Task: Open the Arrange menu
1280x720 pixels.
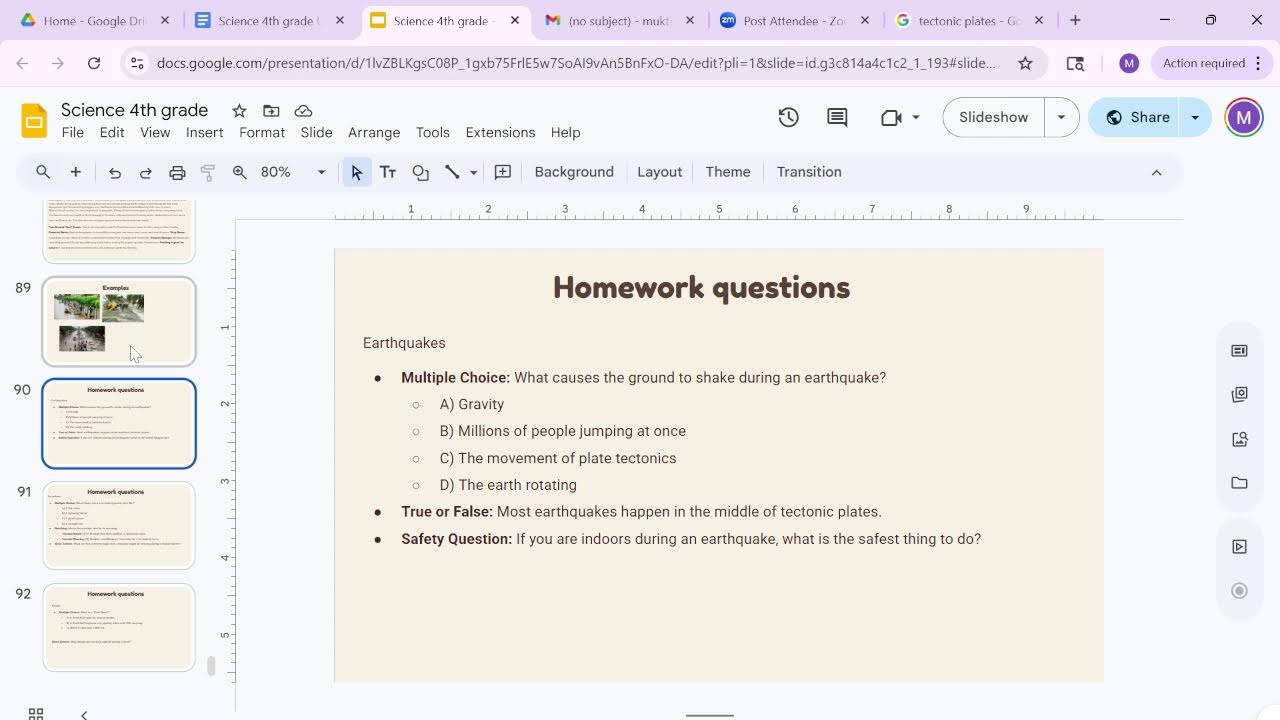Action: point(374,132)
